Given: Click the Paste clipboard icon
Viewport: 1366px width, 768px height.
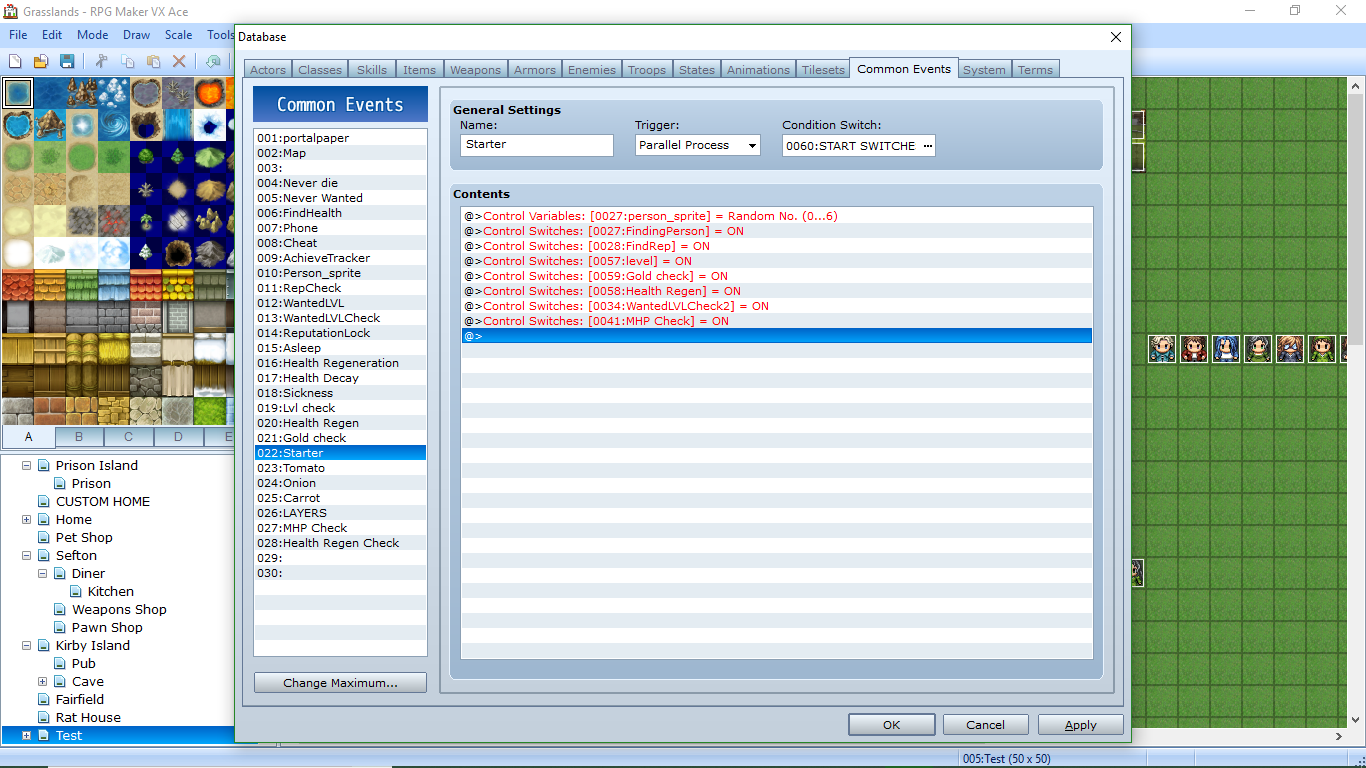Looking at the screenshot, I should pos(154,61).
